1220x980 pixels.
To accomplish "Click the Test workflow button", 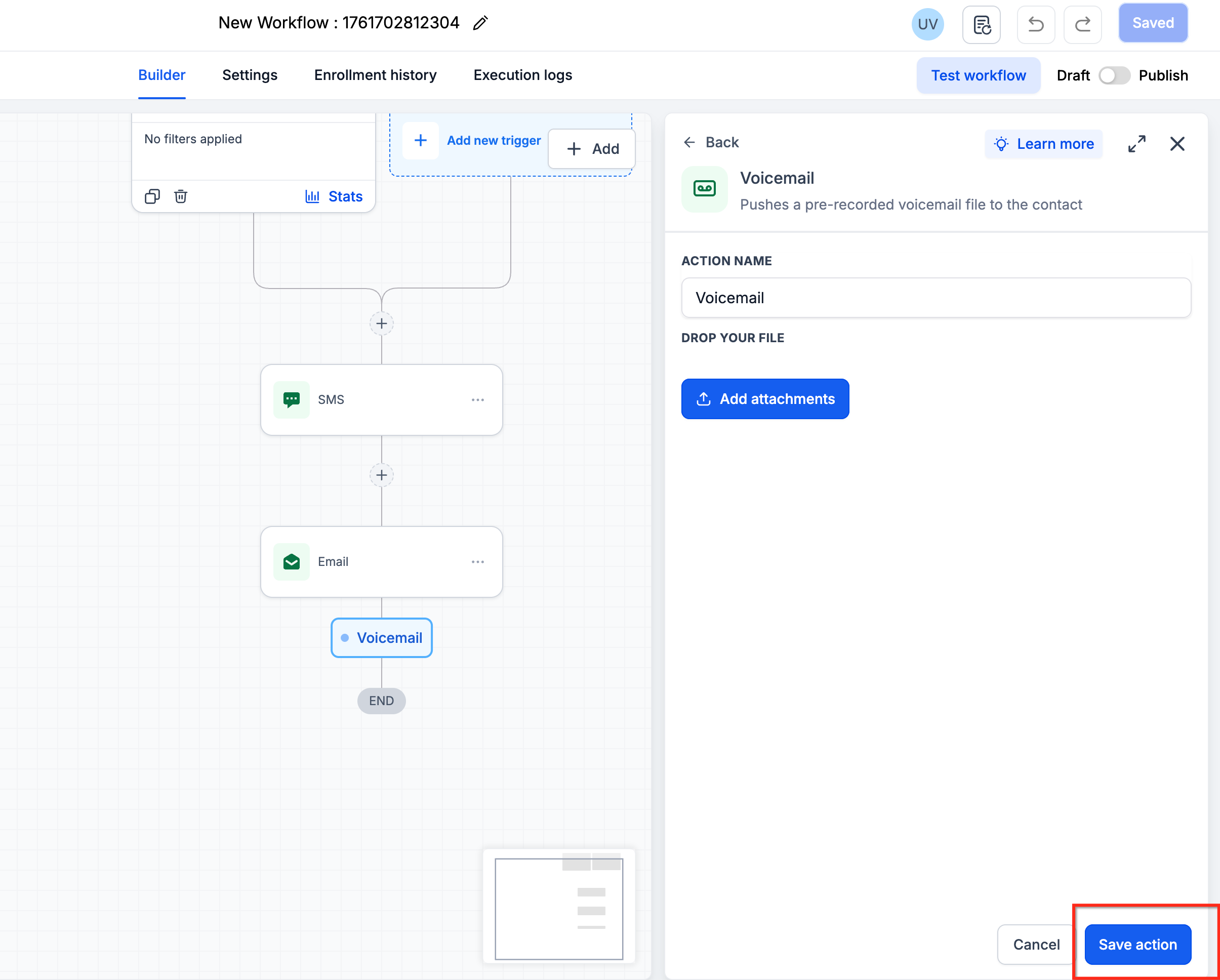I will [x=979, y=75].
